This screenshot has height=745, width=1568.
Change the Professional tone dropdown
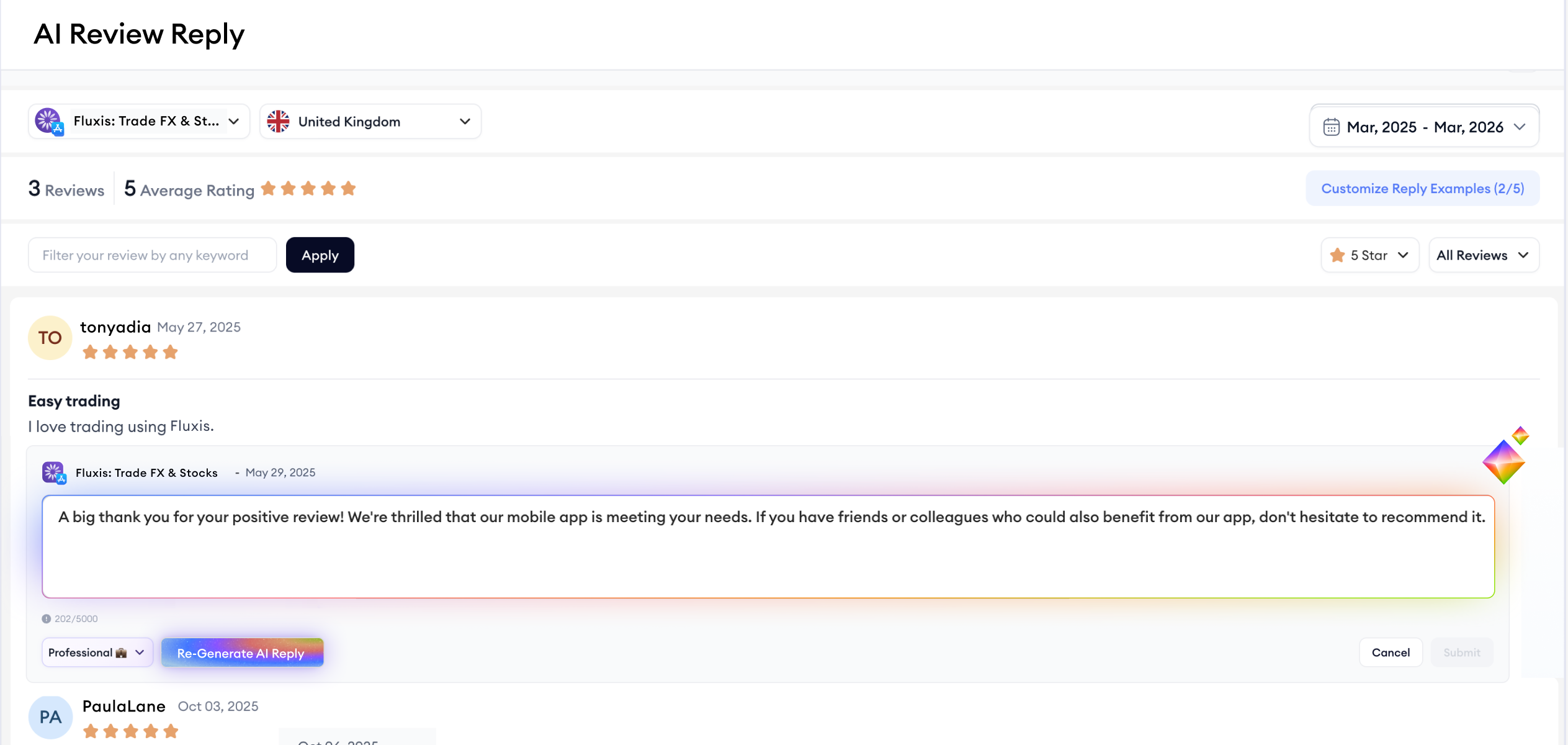click(97, 652)
